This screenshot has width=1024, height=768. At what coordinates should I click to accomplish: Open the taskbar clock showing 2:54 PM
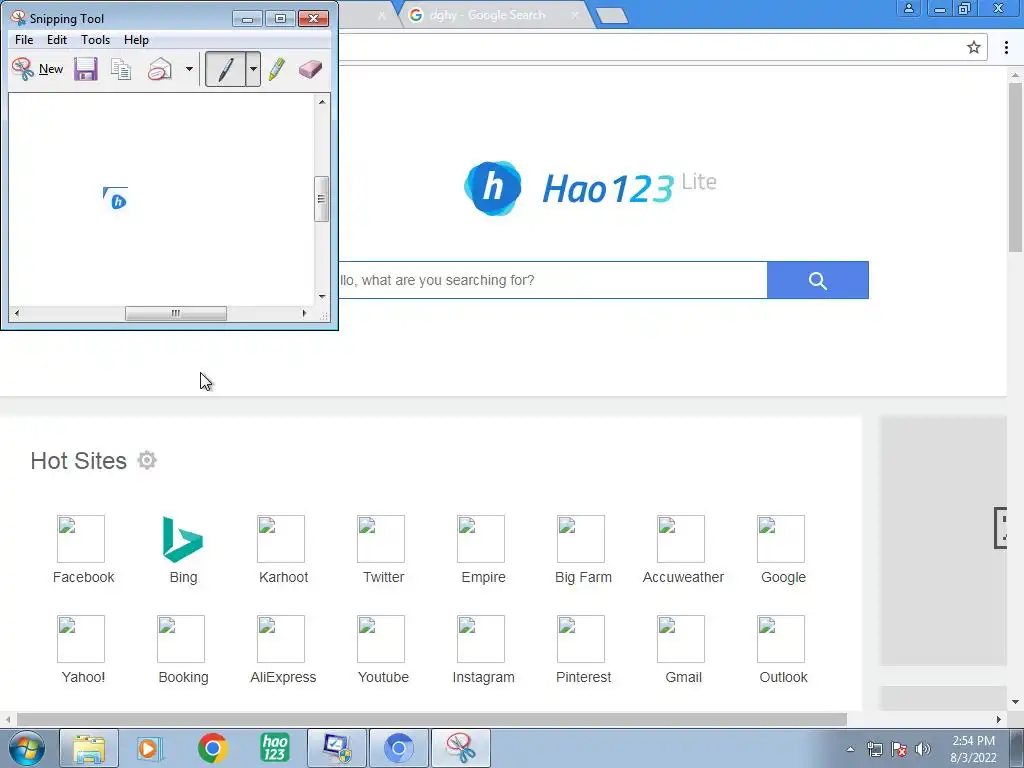973,749
